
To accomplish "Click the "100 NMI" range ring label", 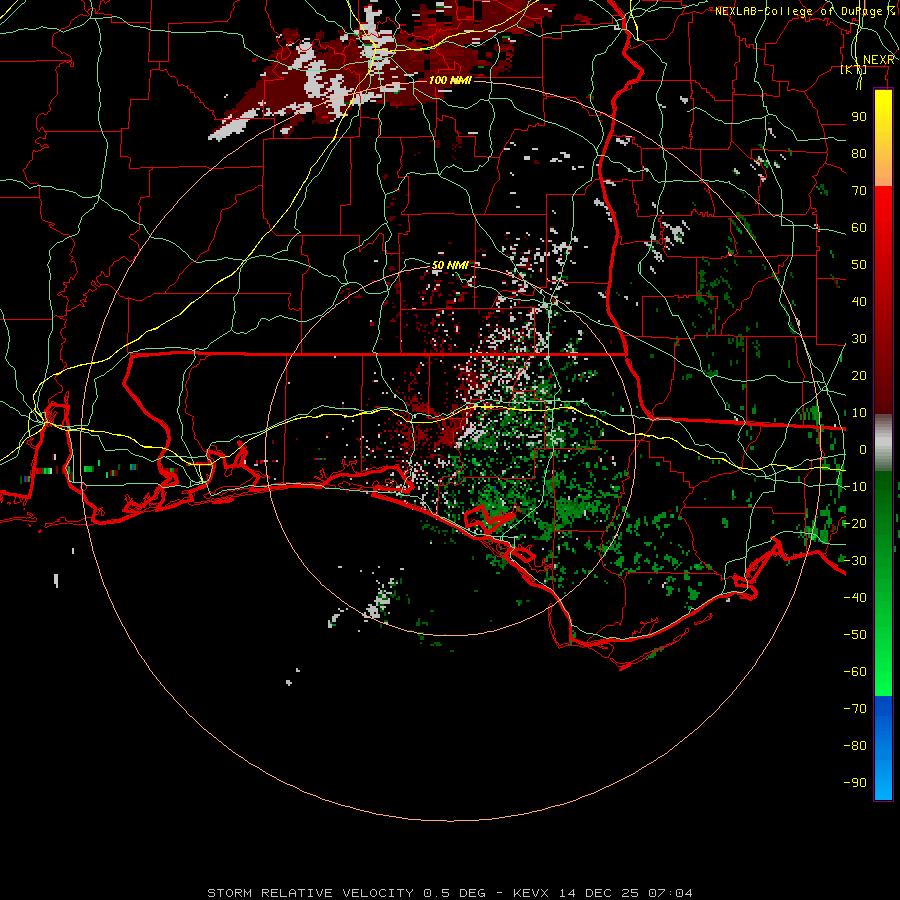I will (450, 80).
